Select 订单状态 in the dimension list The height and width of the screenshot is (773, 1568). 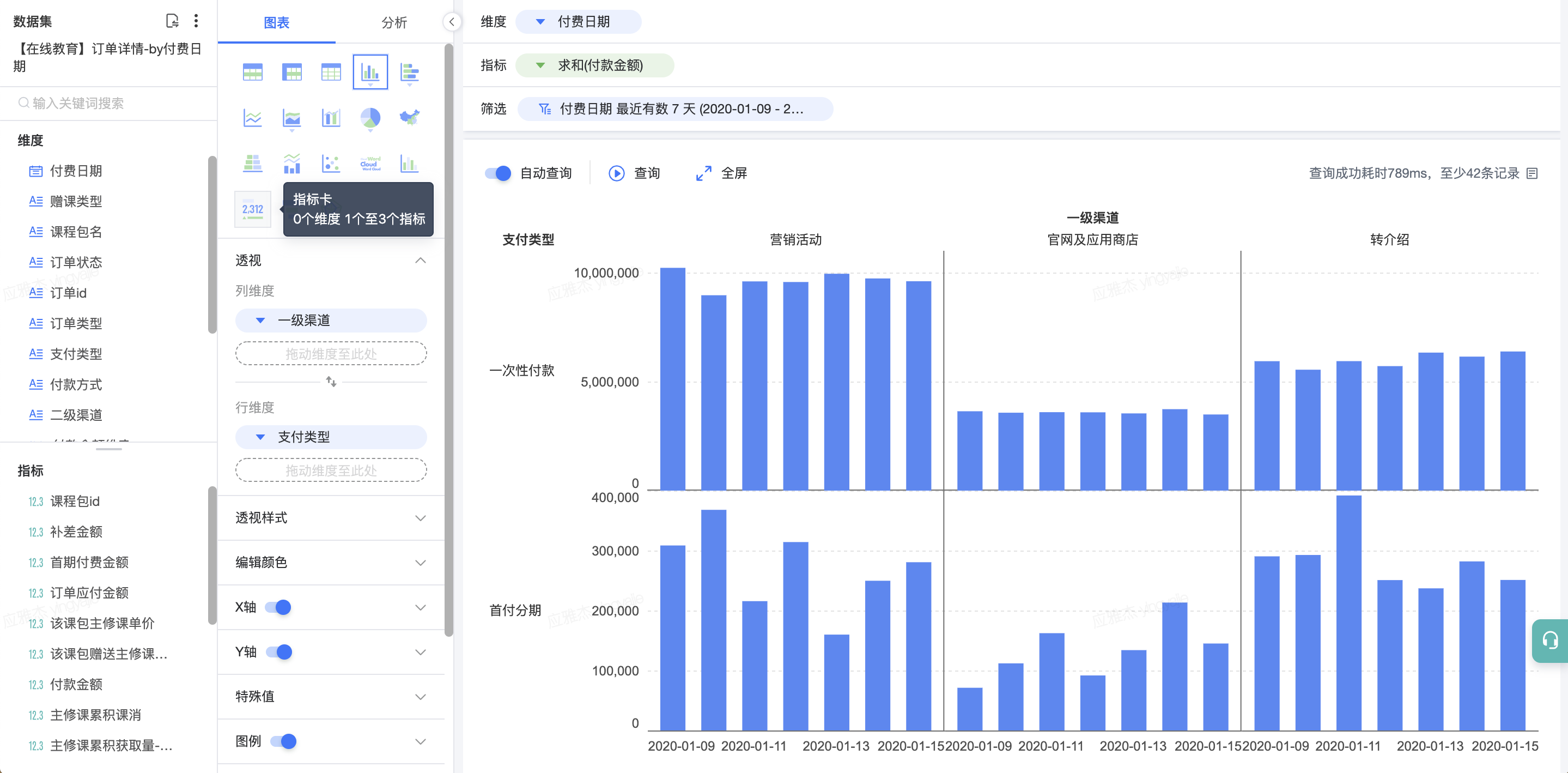point(76,263)
